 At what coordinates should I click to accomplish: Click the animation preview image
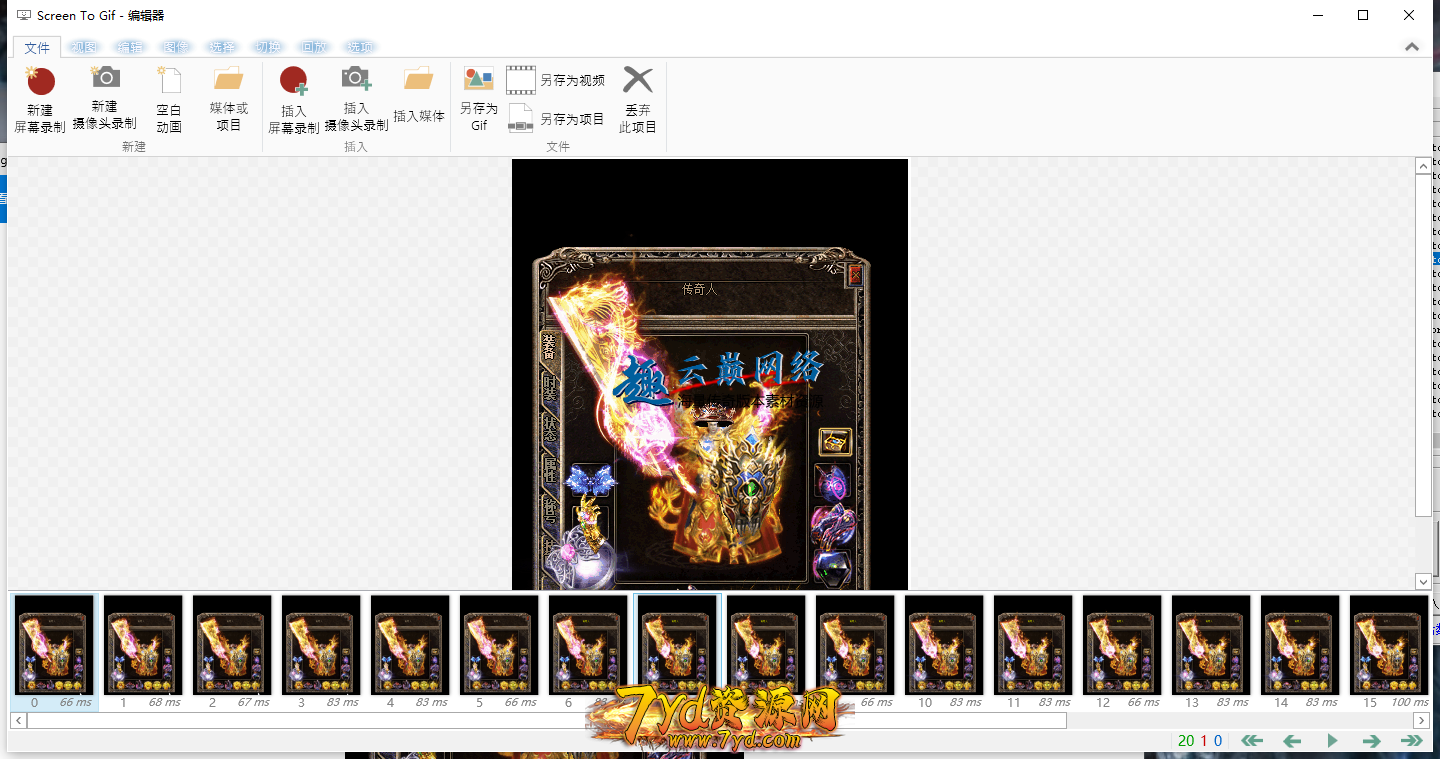click(710, 374)
